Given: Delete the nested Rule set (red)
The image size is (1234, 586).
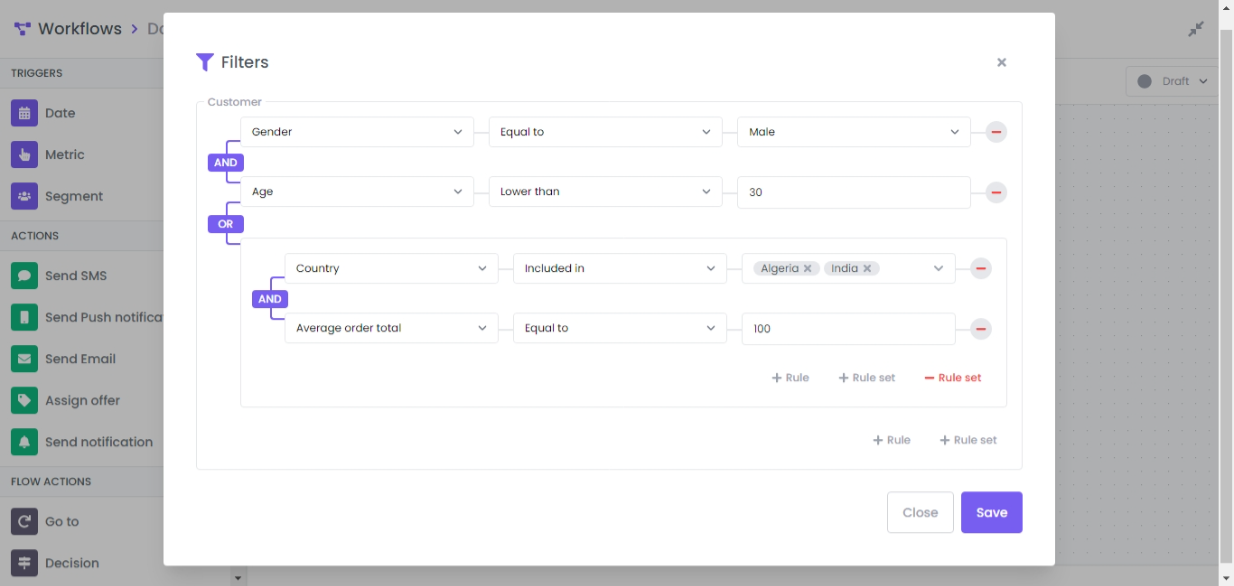Looking at the screenshot, I should (953, 378).
